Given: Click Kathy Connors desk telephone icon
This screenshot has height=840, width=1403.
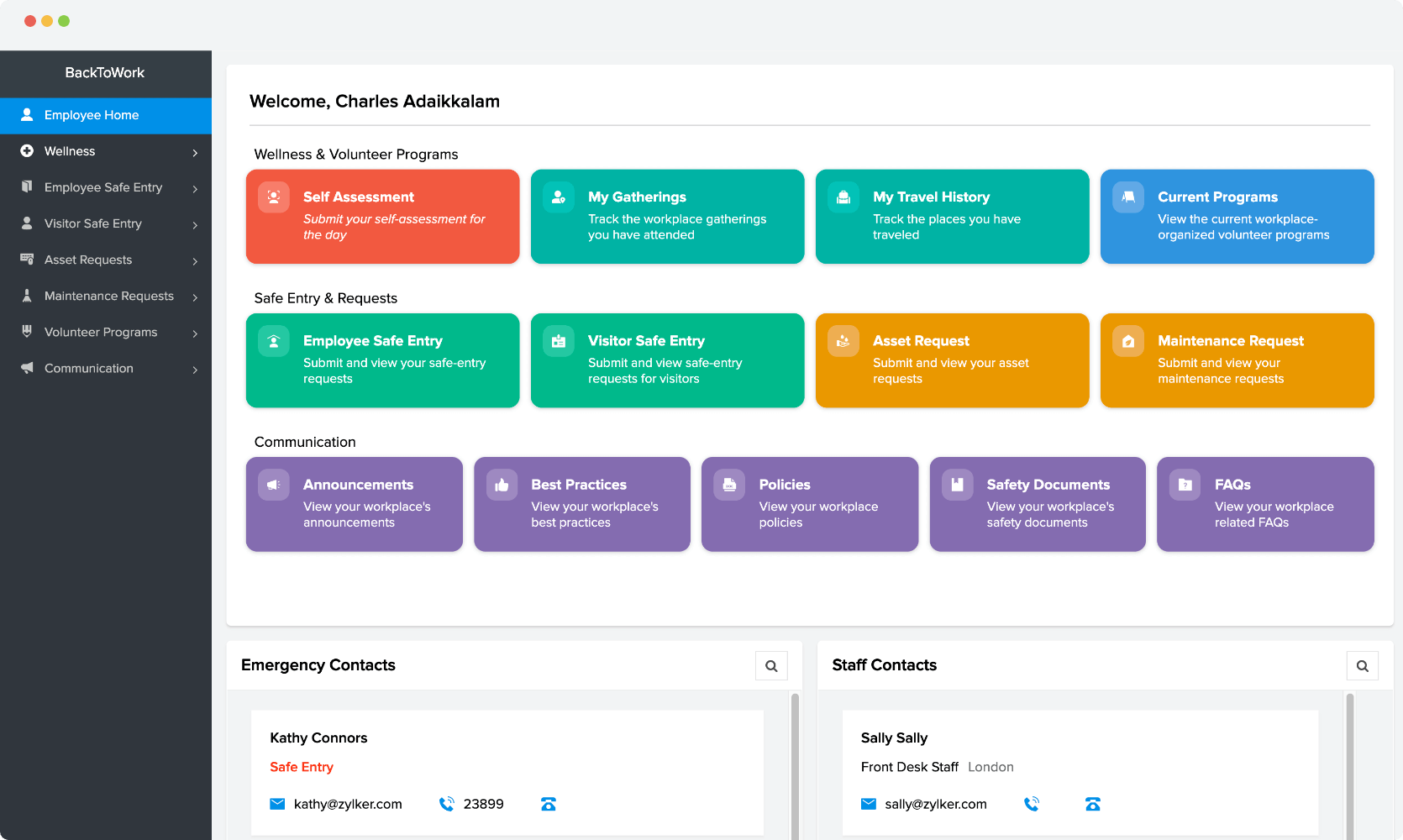Looking at the screenshot, I should [549, 804].
